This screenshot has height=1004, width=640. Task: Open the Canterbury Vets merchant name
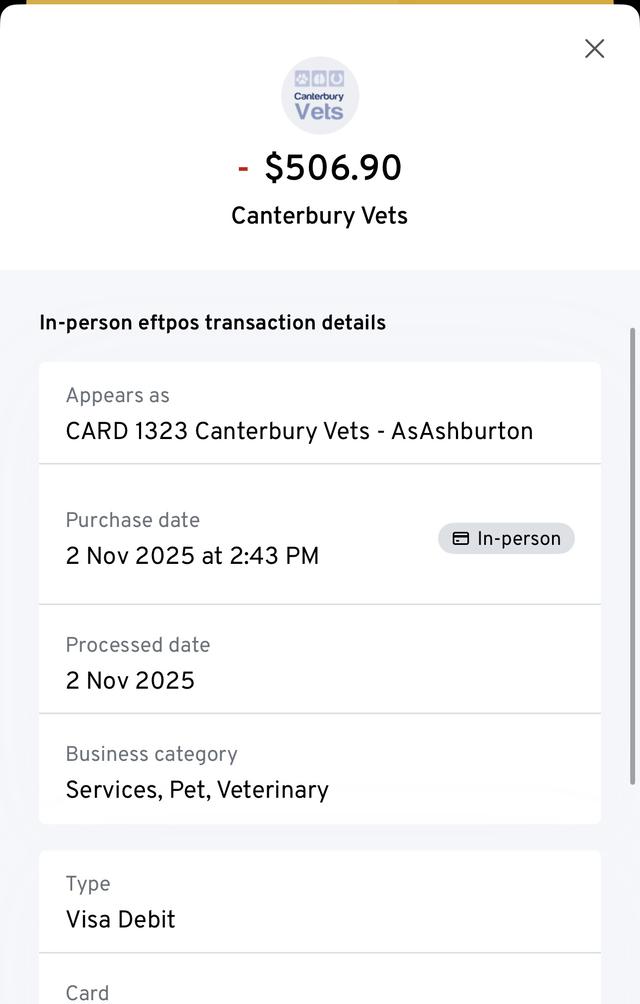pos(320,216)
